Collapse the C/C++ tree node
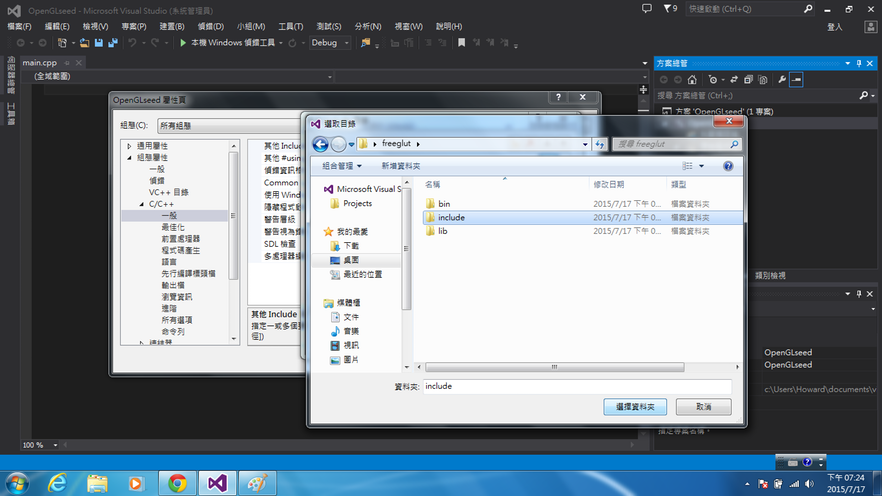Image resolution: width=882 pixels, height=496 pixels. pos(142,204)
